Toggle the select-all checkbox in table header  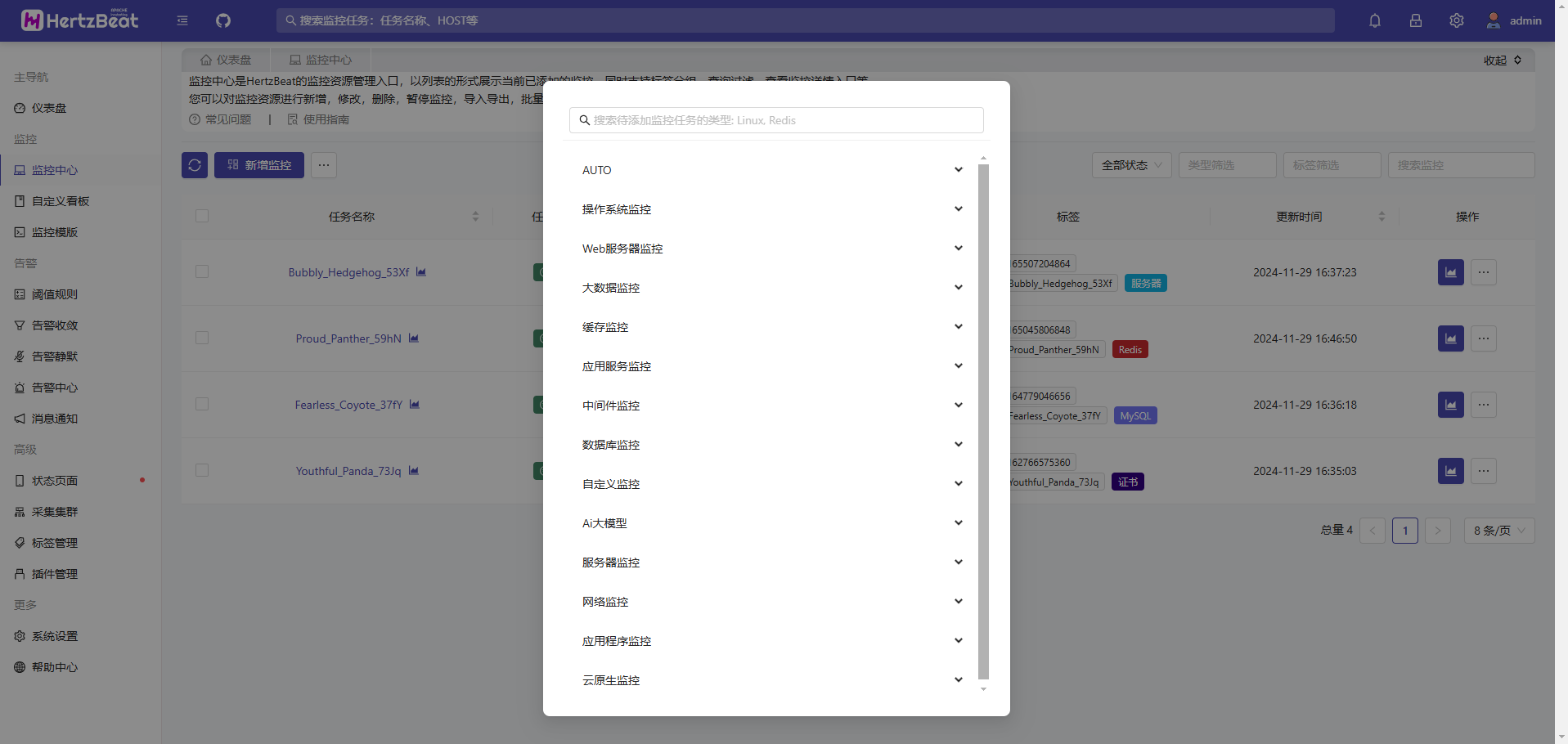click(202, 215)
